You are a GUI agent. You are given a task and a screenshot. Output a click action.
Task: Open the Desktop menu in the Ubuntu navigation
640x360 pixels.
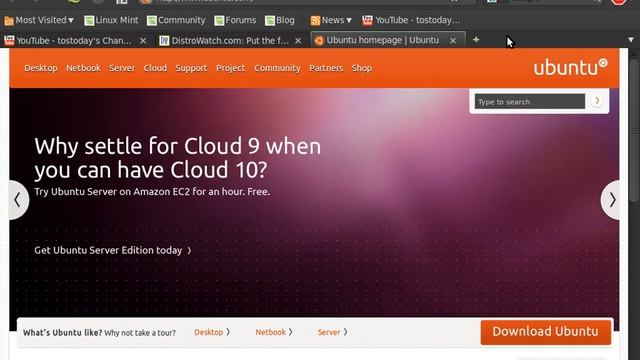pos(41,68)
